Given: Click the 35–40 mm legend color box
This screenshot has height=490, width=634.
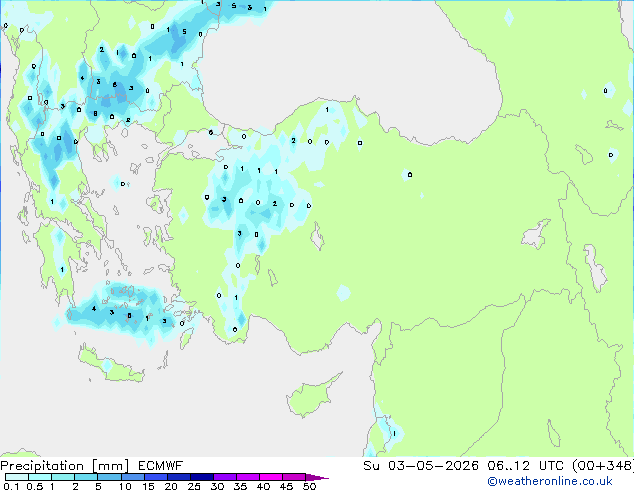Looking at the screenshot, I should [247, 477].
